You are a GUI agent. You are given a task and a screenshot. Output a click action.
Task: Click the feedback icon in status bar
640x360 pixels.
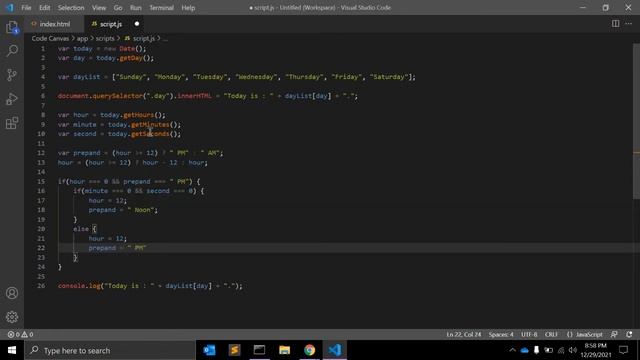coord(614,334)
